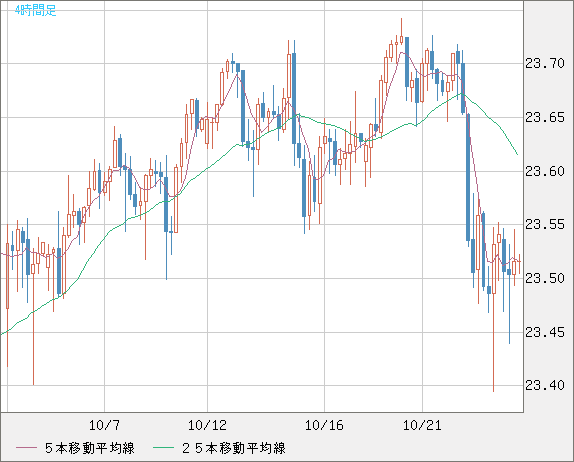Click the 23.40 price axis label
Screen dimensions: 574x462
[x=545, y=385]
